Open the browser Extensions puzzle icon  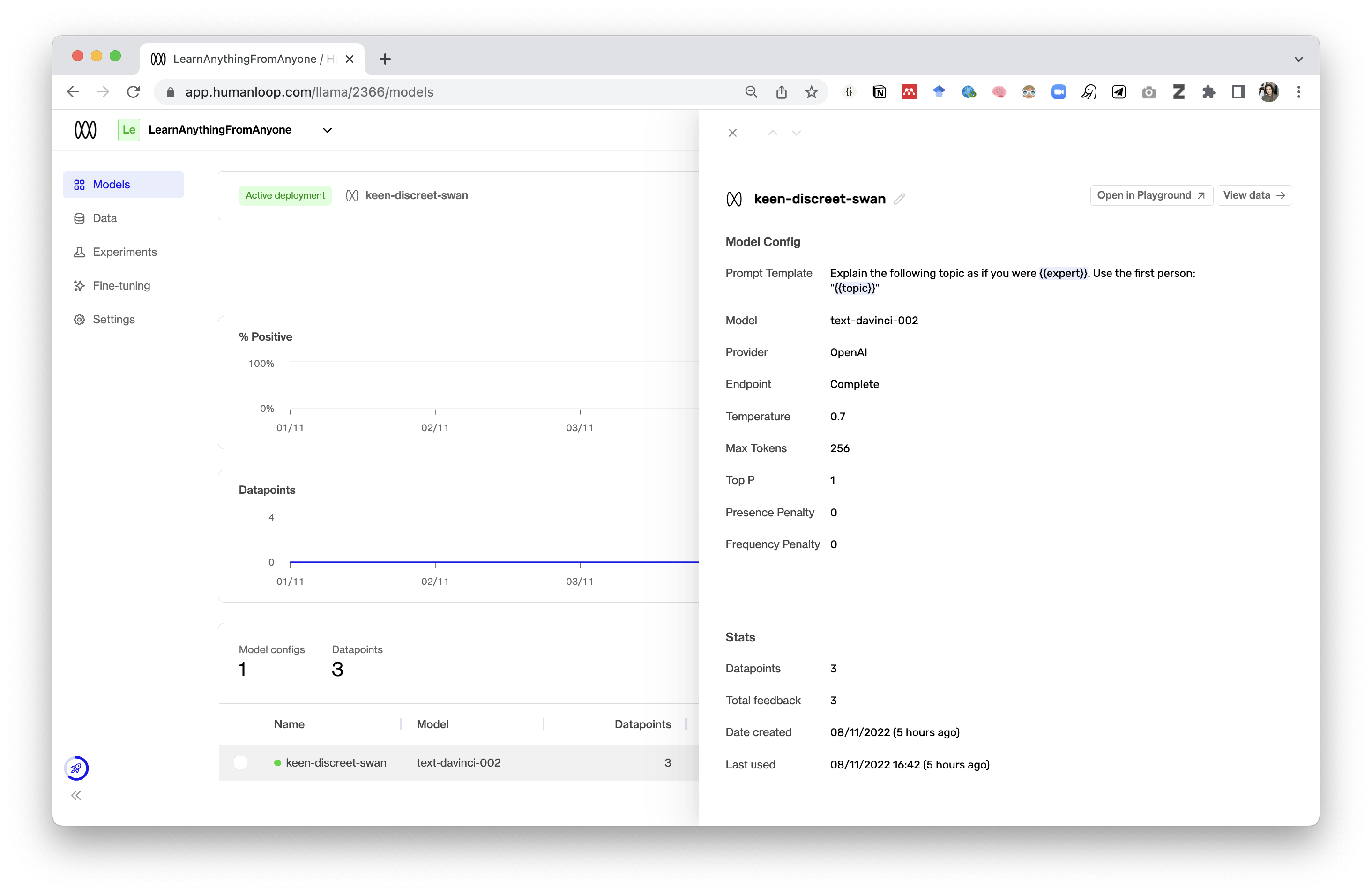[x=1208, y=92]
